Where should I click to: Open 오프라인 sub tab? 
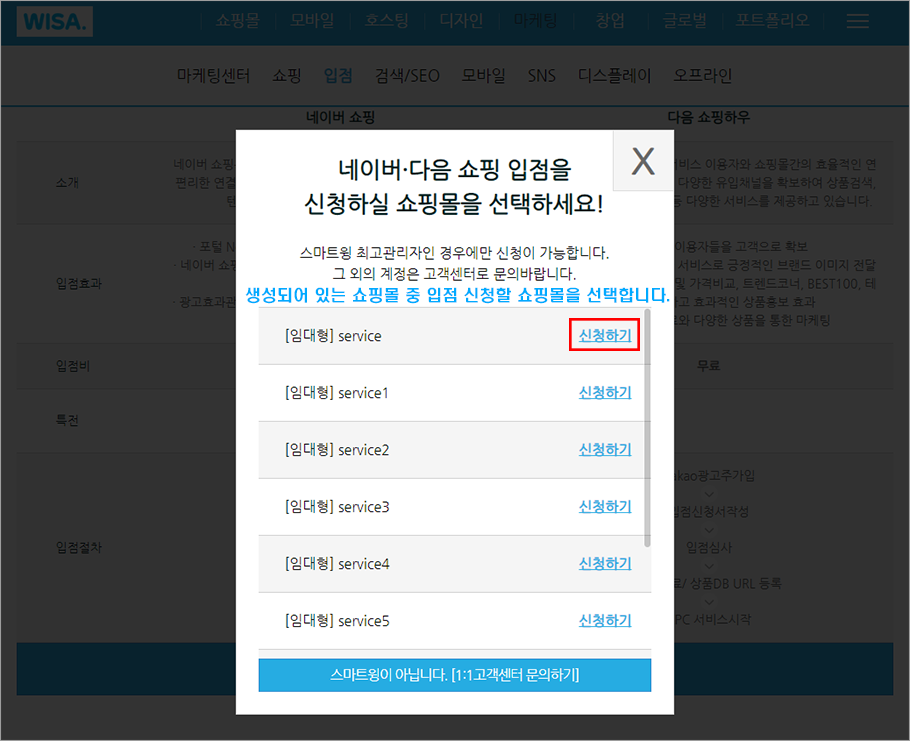pos(702,75)
